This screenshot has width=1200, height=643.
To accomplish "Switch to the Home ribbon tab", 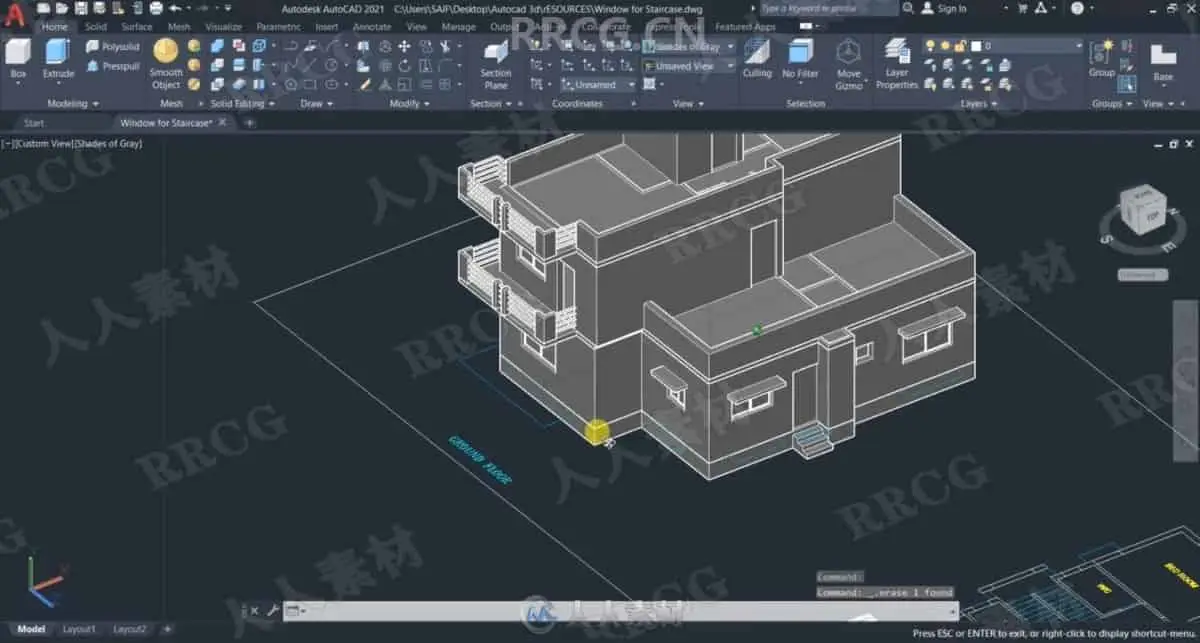I will (x=54, y=27).
